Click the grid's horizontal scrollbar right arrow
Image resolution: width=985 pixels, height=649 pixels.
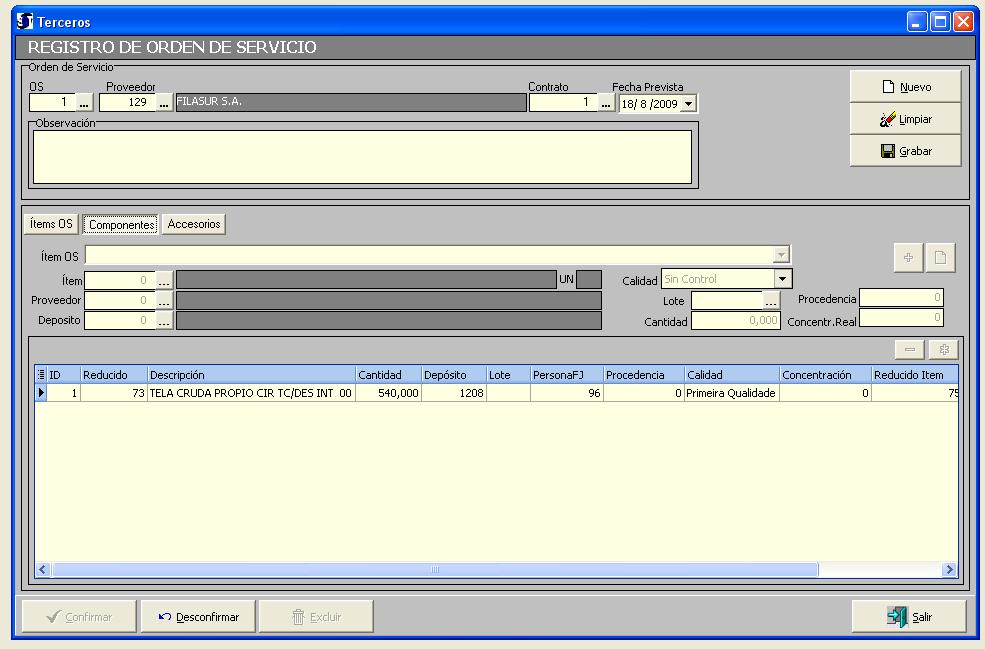pyautogui.click(x=949, y=569)
